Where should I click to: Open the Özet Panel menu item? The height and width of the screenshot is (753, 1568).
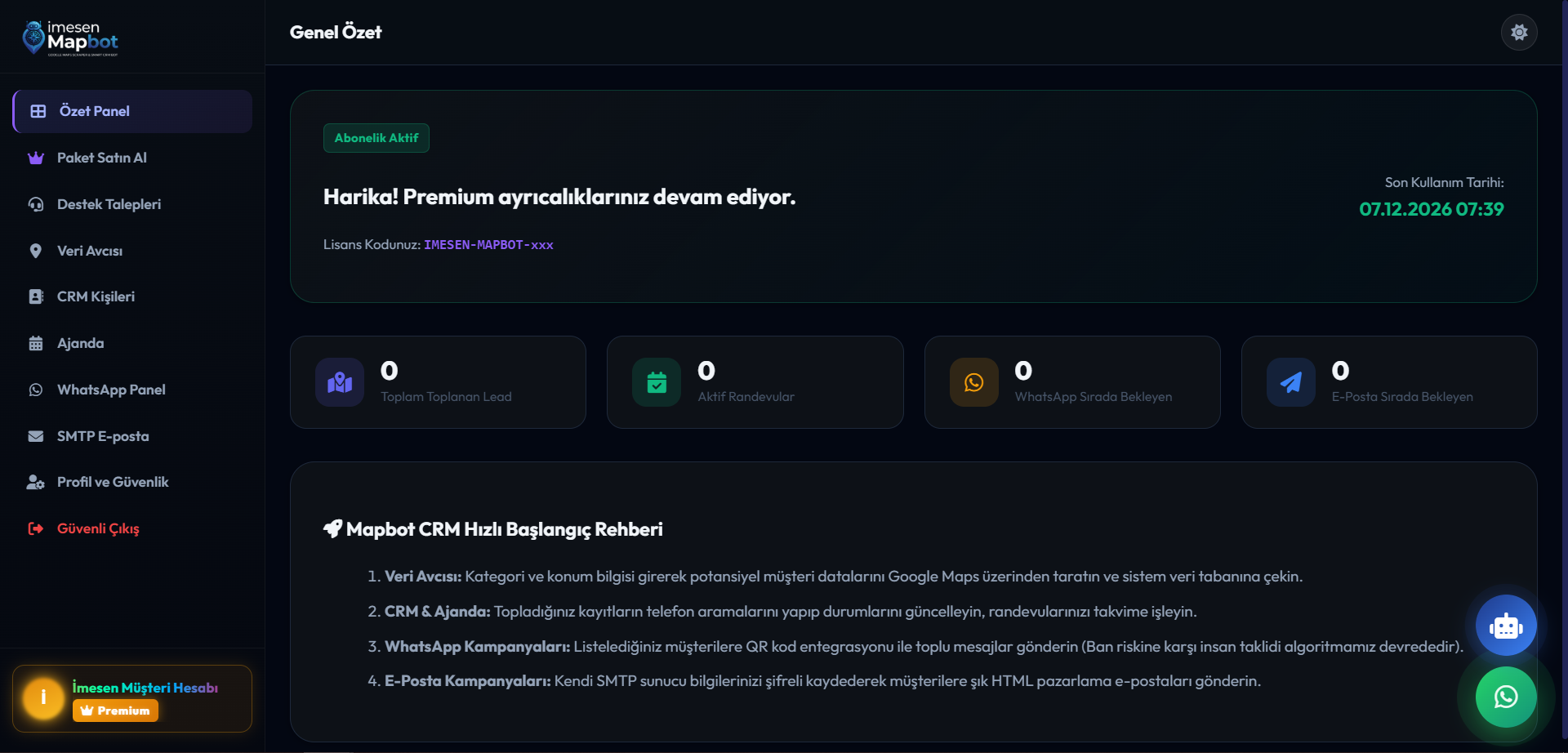pyautogui.click(x=132, y=111)
